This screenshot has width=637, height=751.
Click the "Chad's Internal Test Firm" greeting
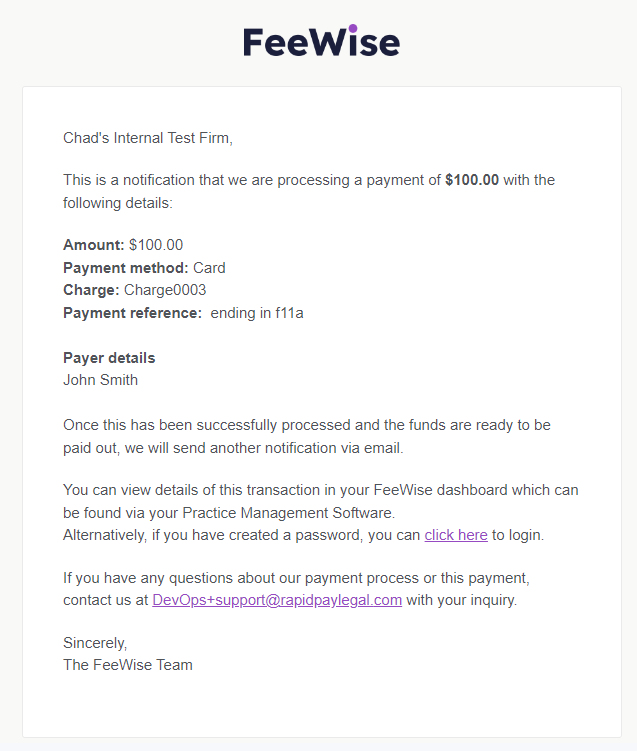pos(148,137)
